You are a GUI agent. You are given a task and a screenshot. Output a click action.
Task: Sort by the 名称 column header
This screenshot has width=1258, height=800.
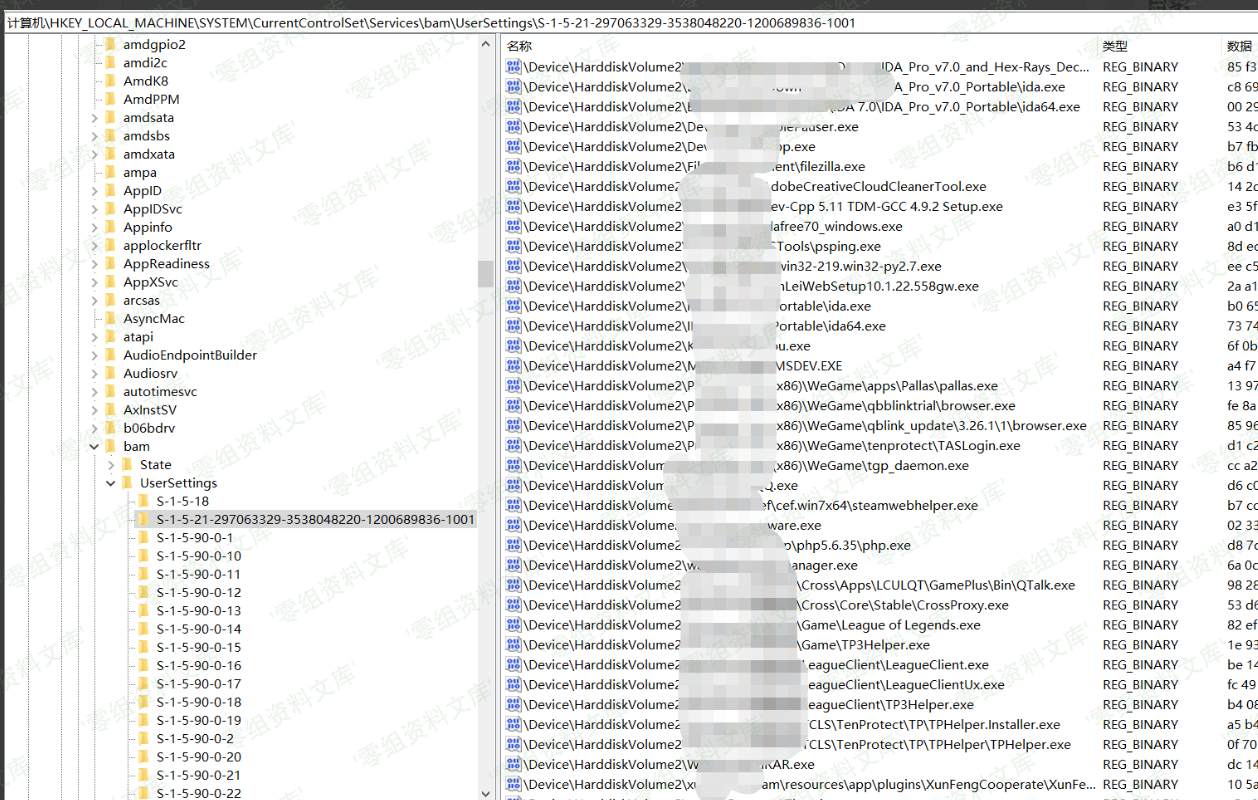pos(520,46)
